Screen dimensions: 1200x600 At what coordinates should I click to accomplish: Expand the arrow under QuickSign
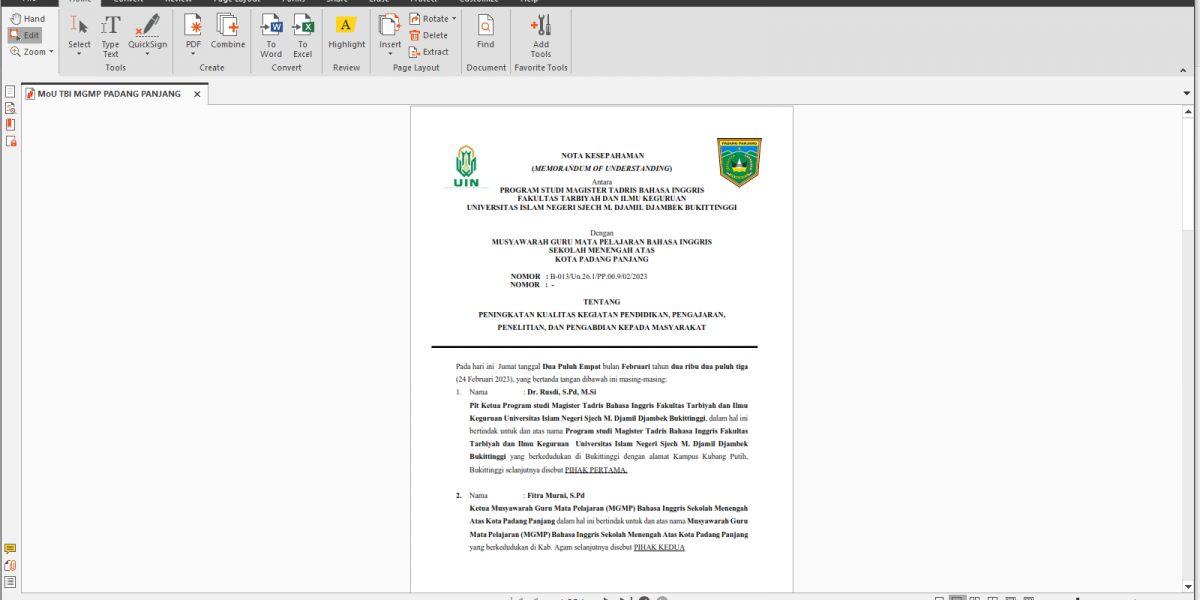coord(148,54)
